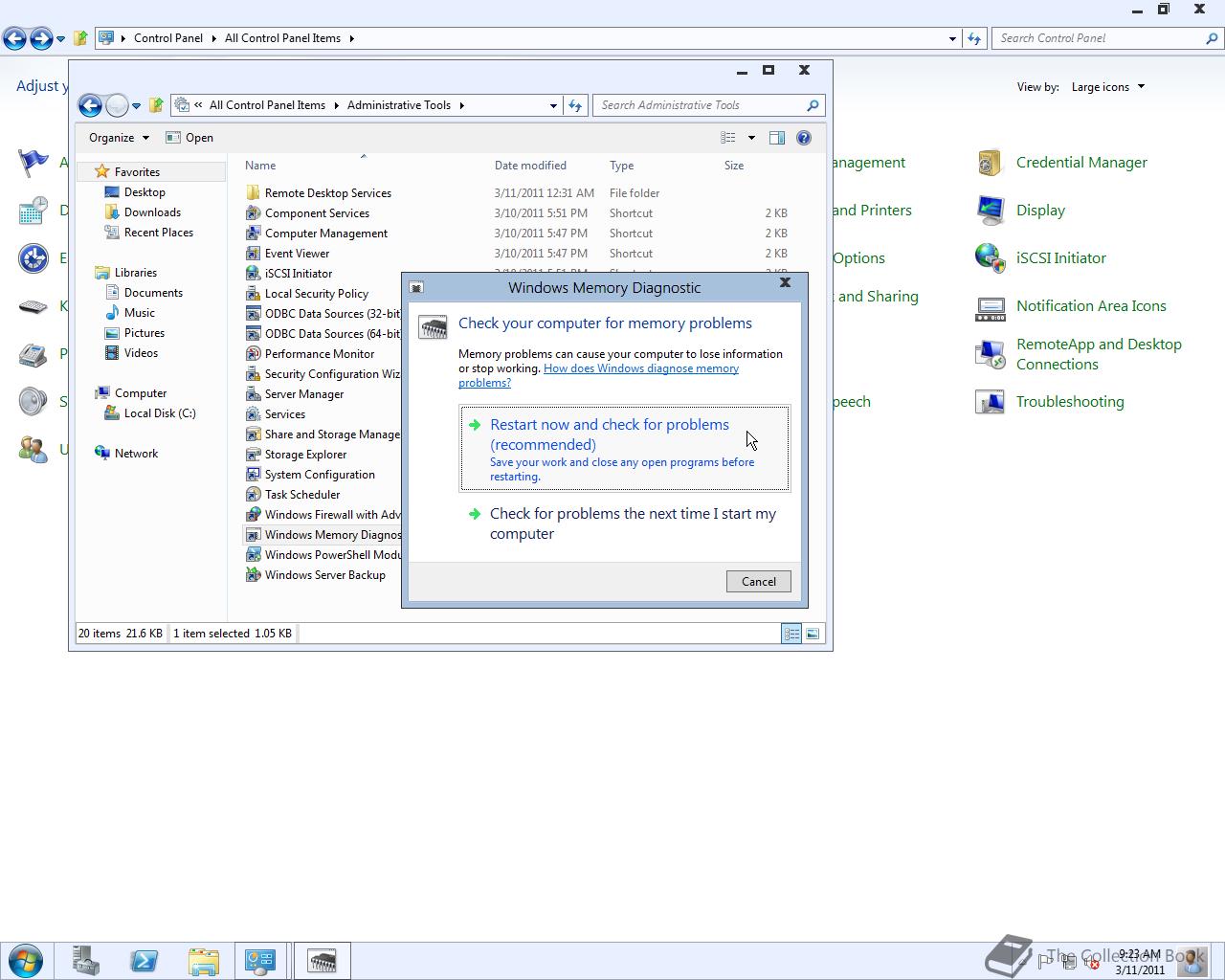Open recent pages dropdown in Administrative Tools
The width and height of the screenshot is (1225, 980).
[136, 106]
